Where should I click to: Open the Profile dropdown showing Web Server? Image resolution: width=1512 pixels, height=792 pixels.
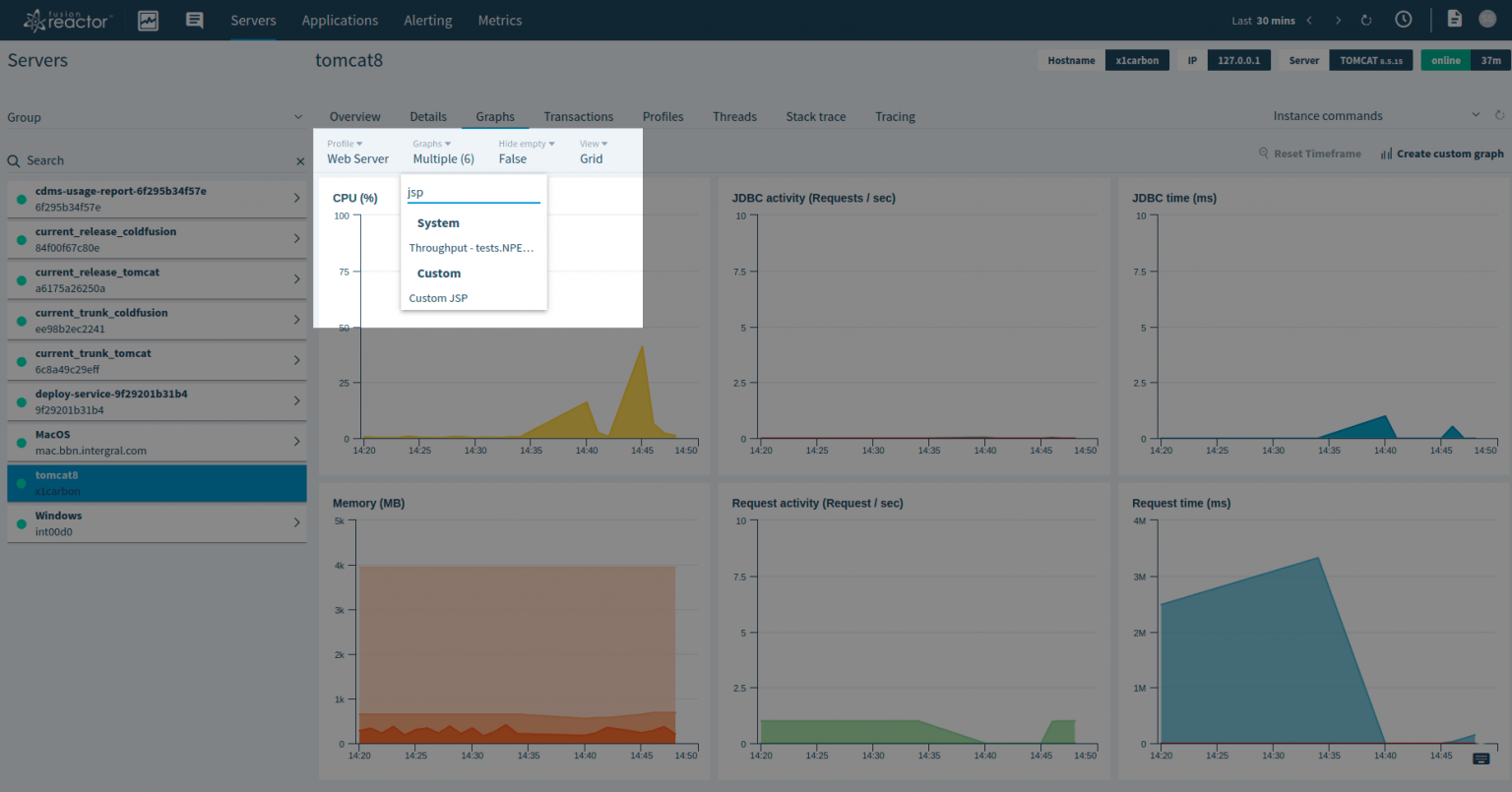point(357,151)
